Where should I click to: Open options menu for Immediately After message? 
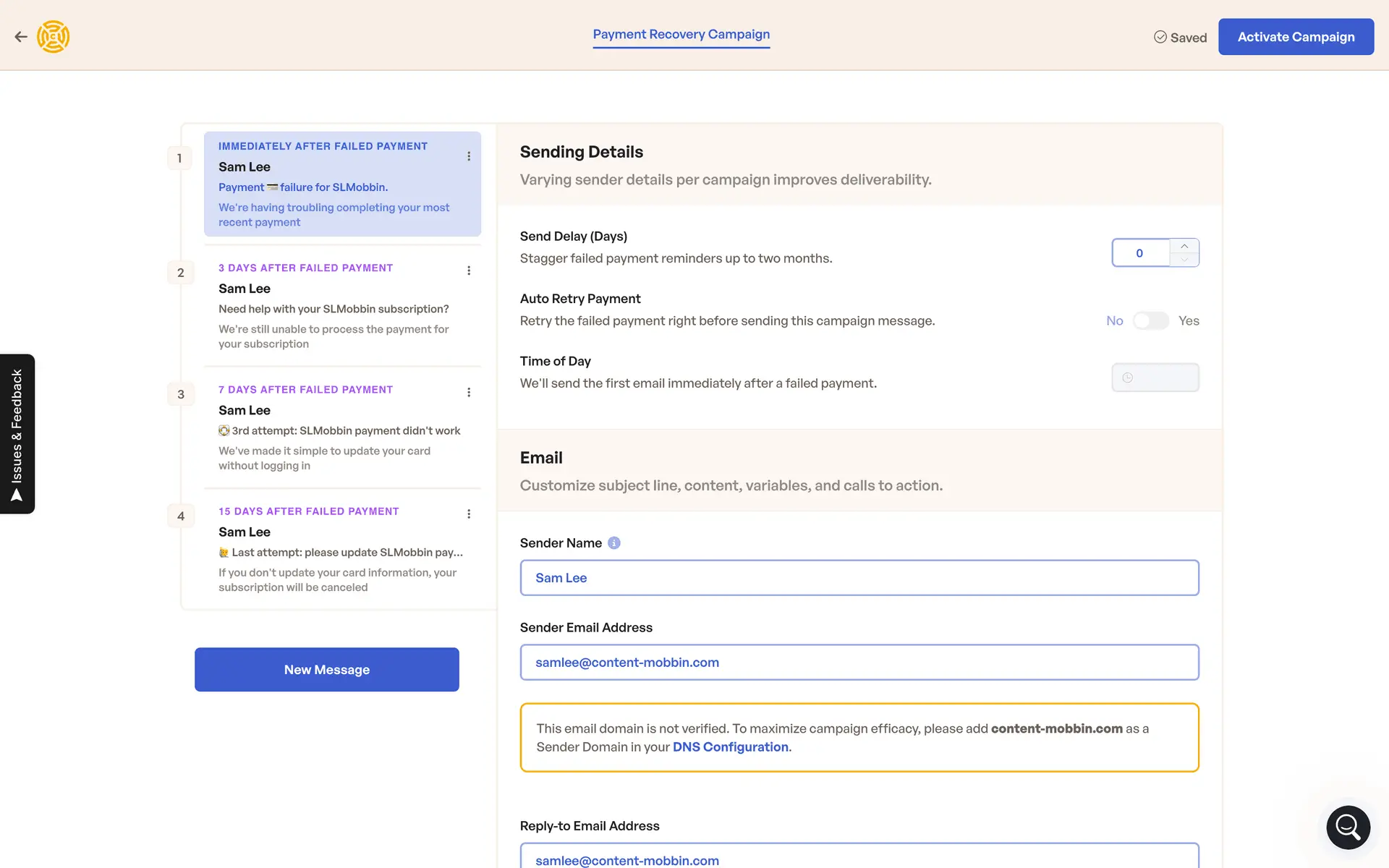[469, 156]
